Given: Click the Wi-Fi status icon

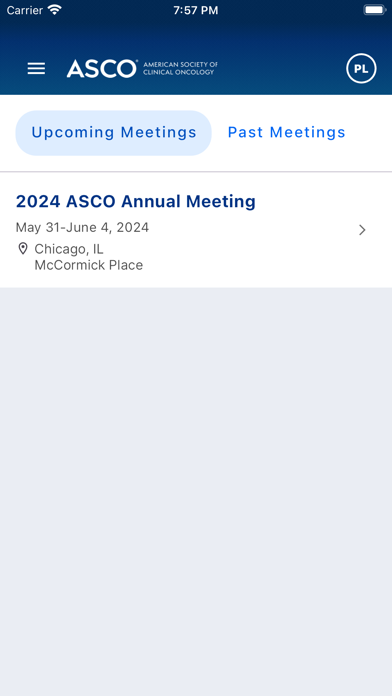Looking at the screenshot, I should (55, 10).
